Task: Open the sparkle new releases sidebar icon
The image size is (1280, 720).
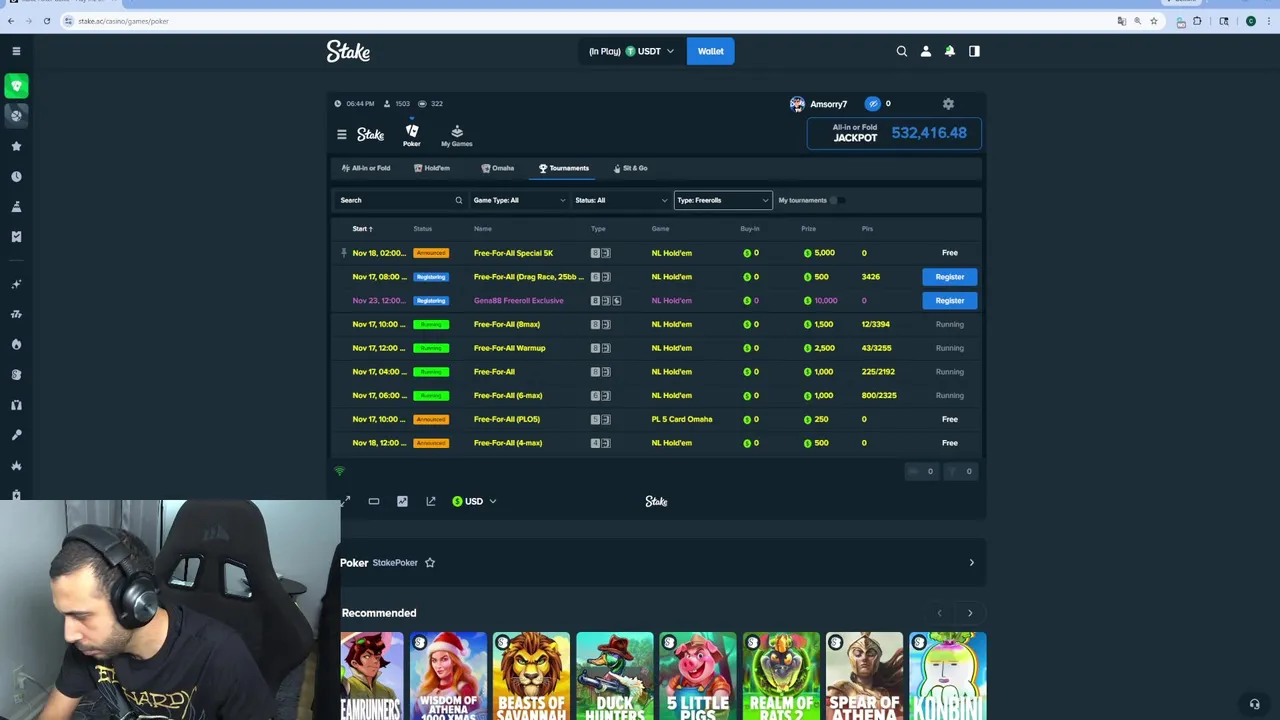Action: pos(16,284)
